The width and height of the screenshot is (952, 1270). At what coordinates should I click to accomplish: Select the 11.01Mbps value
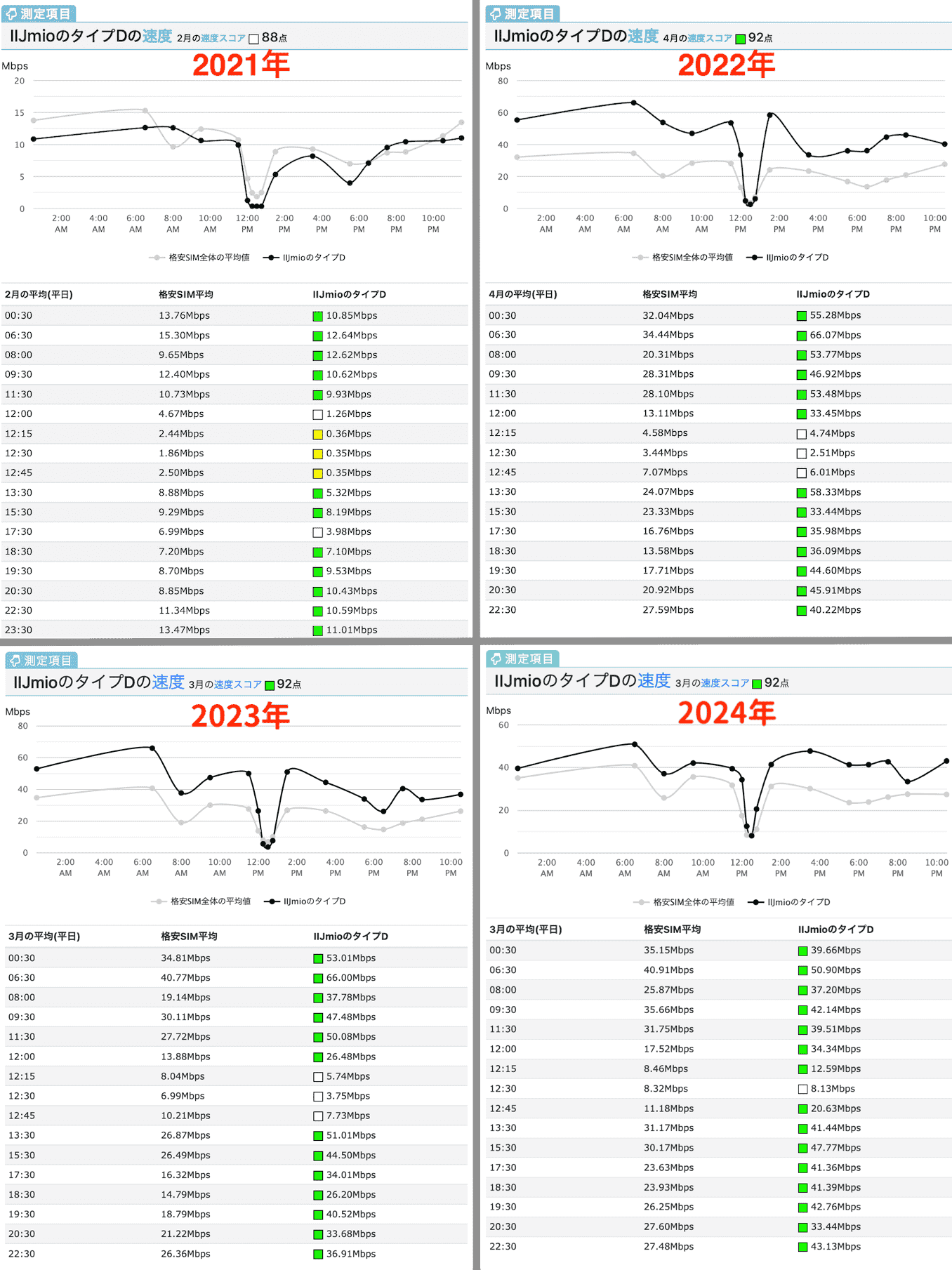[x=352, y=630]
